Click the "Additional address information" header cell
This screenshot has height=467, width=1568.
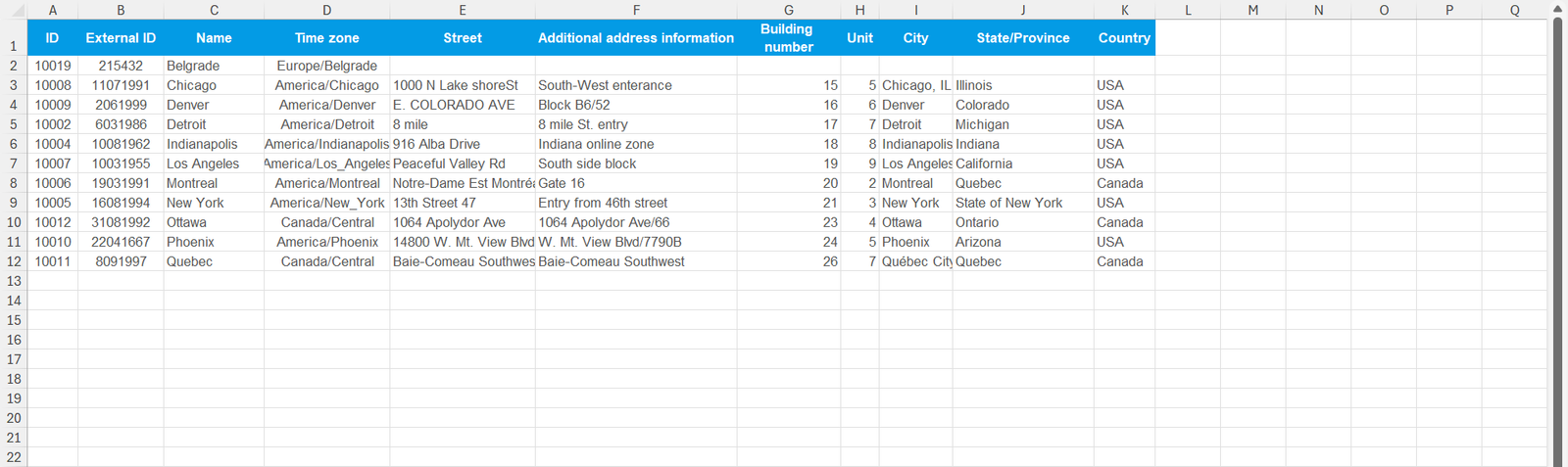click(x=636, y=38)
